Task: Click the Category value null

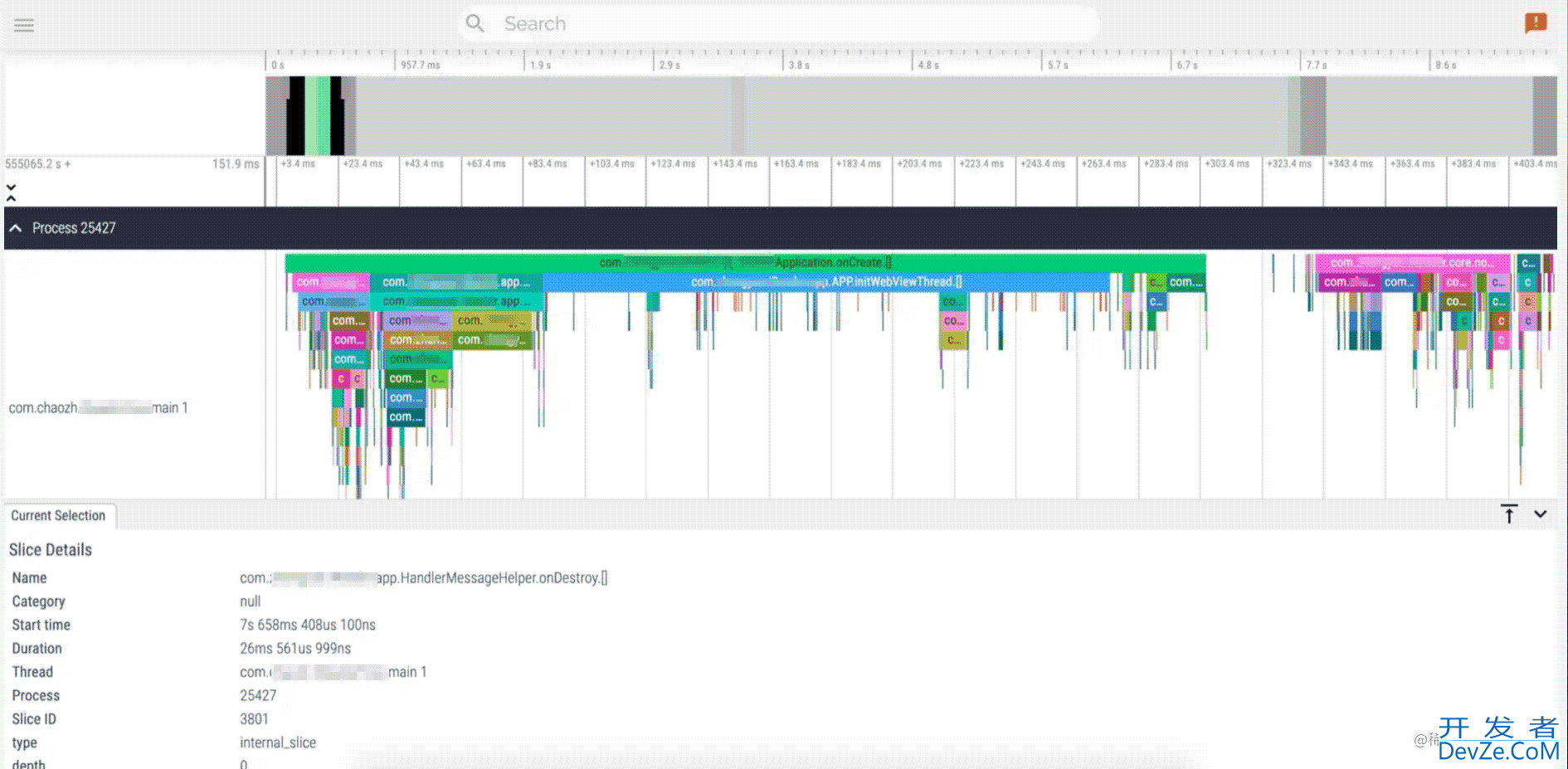Action: click(x=250, y=601)
